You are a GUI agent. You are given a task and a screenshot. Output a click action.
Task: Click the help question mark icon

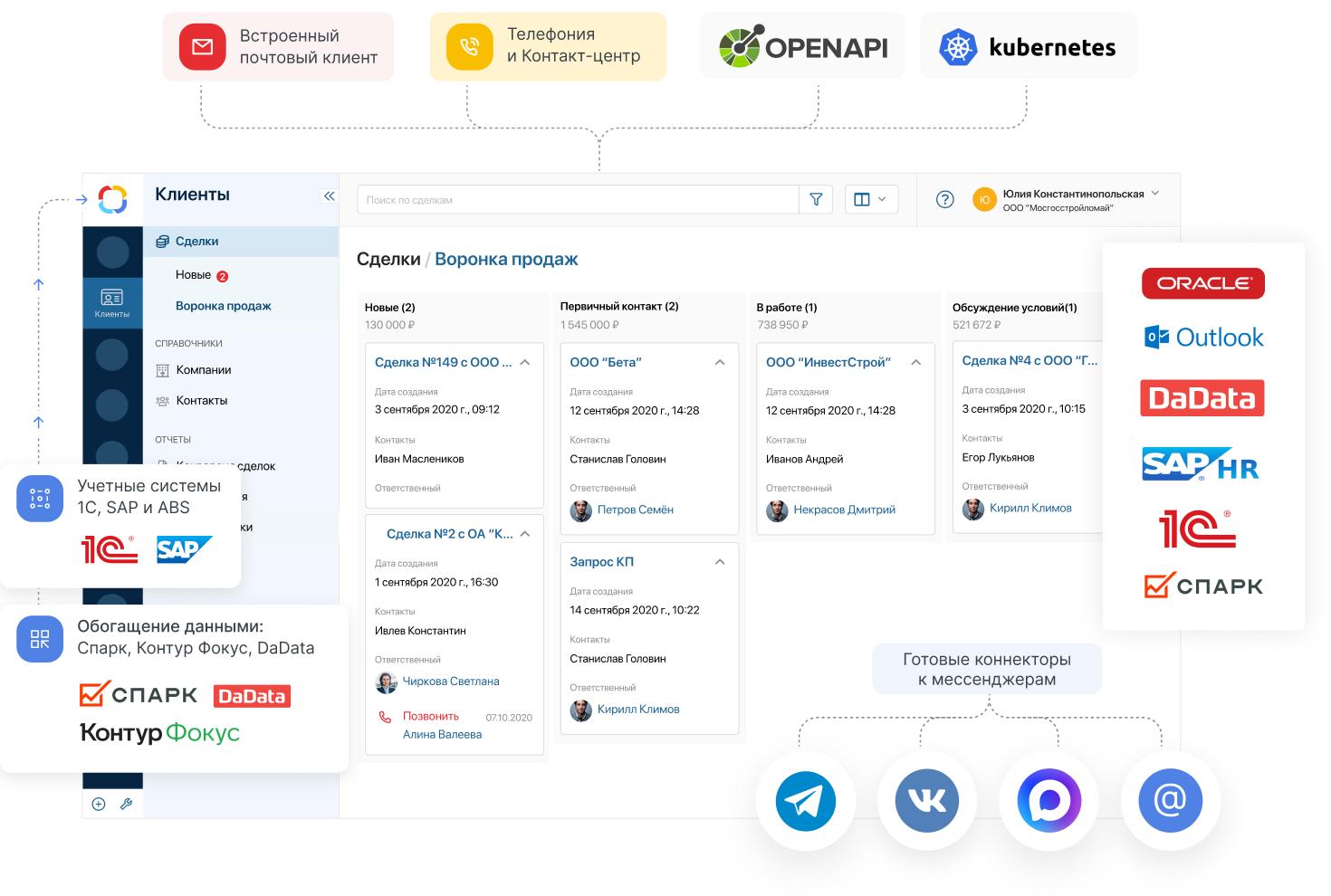pyautogui.click(x=945, y=199)
